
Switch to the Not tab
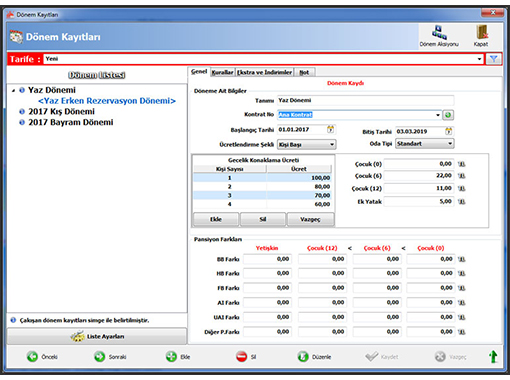coord(304,72)
